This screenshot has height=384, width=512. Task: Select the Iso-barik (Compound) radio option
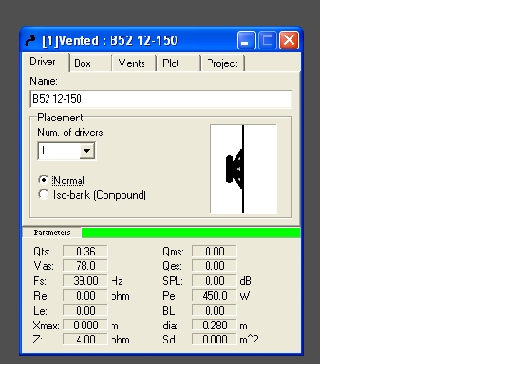43,195
